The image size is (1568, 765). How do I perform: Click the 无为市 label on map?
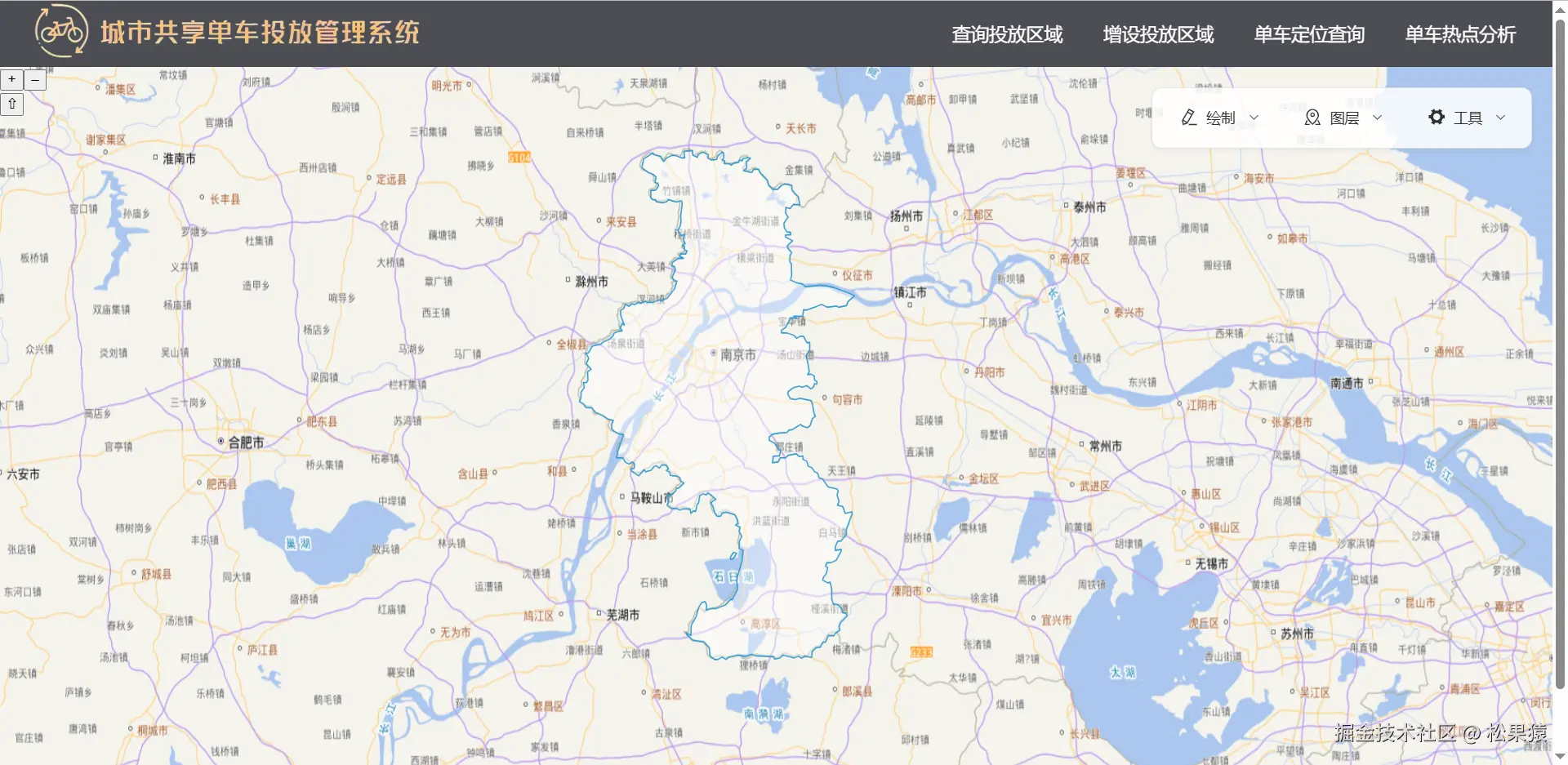pyautogui.click(x=455, y=632)
